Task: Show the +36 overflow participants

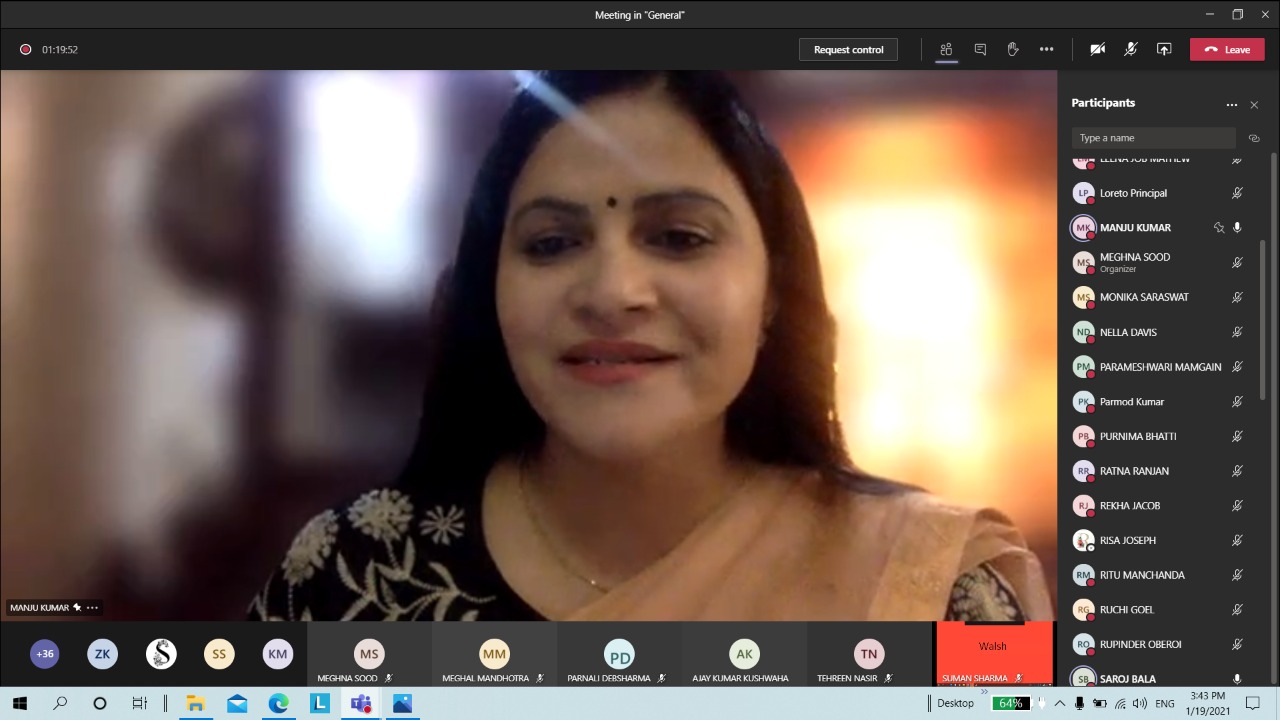Action: [44, 654]
